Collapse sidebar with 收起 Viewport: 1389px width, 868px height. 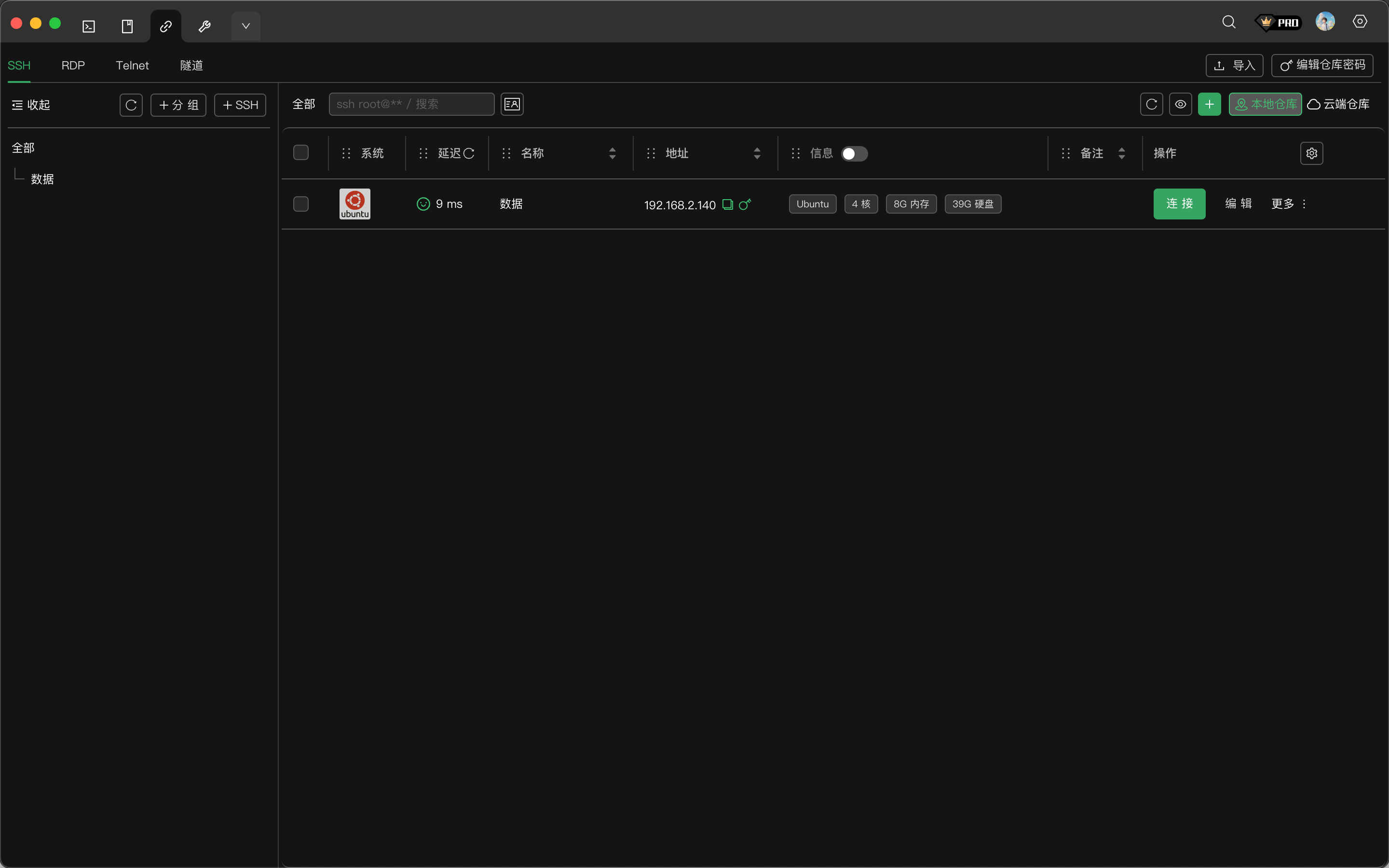(31, 105)
